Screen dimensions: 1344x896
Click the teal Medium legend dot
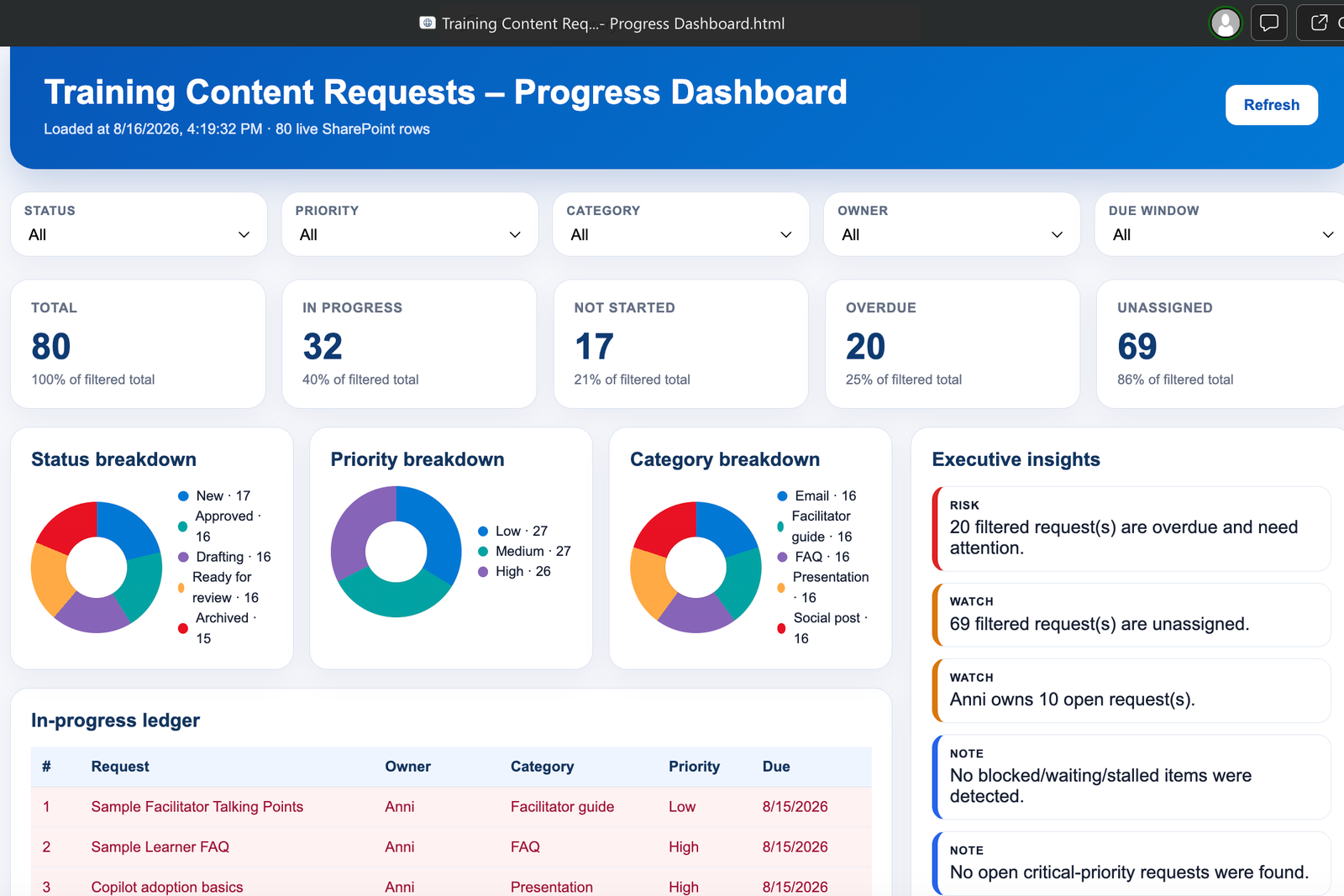pyautogui.click(x=483, y=552)
